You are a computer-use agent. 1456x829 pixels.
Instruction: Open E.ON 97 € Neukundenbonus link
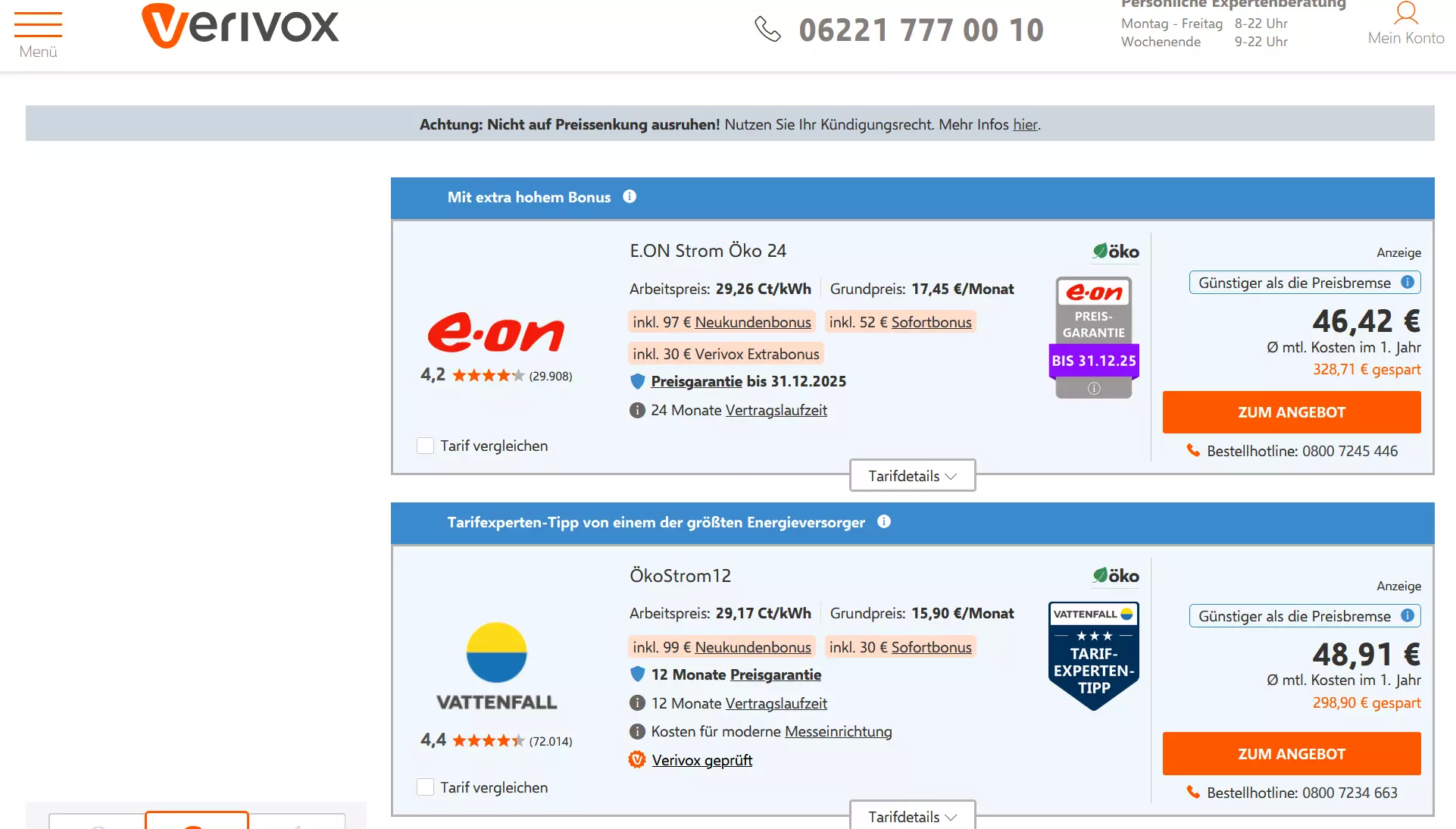click(753, 322)
